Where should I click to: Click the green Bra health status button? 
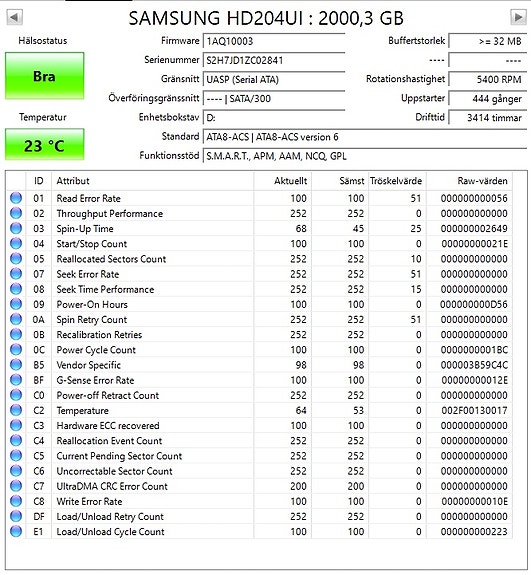44,76
